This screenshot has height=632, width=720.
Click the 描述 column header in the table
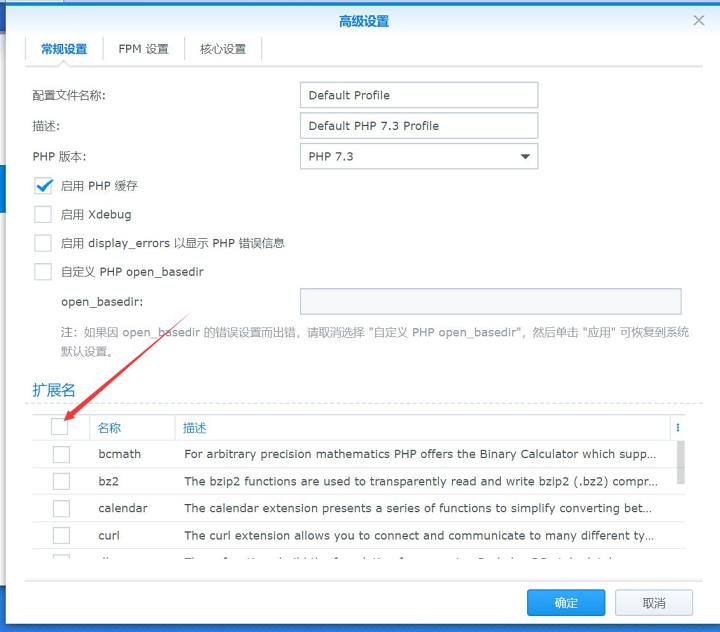[423, 428]
